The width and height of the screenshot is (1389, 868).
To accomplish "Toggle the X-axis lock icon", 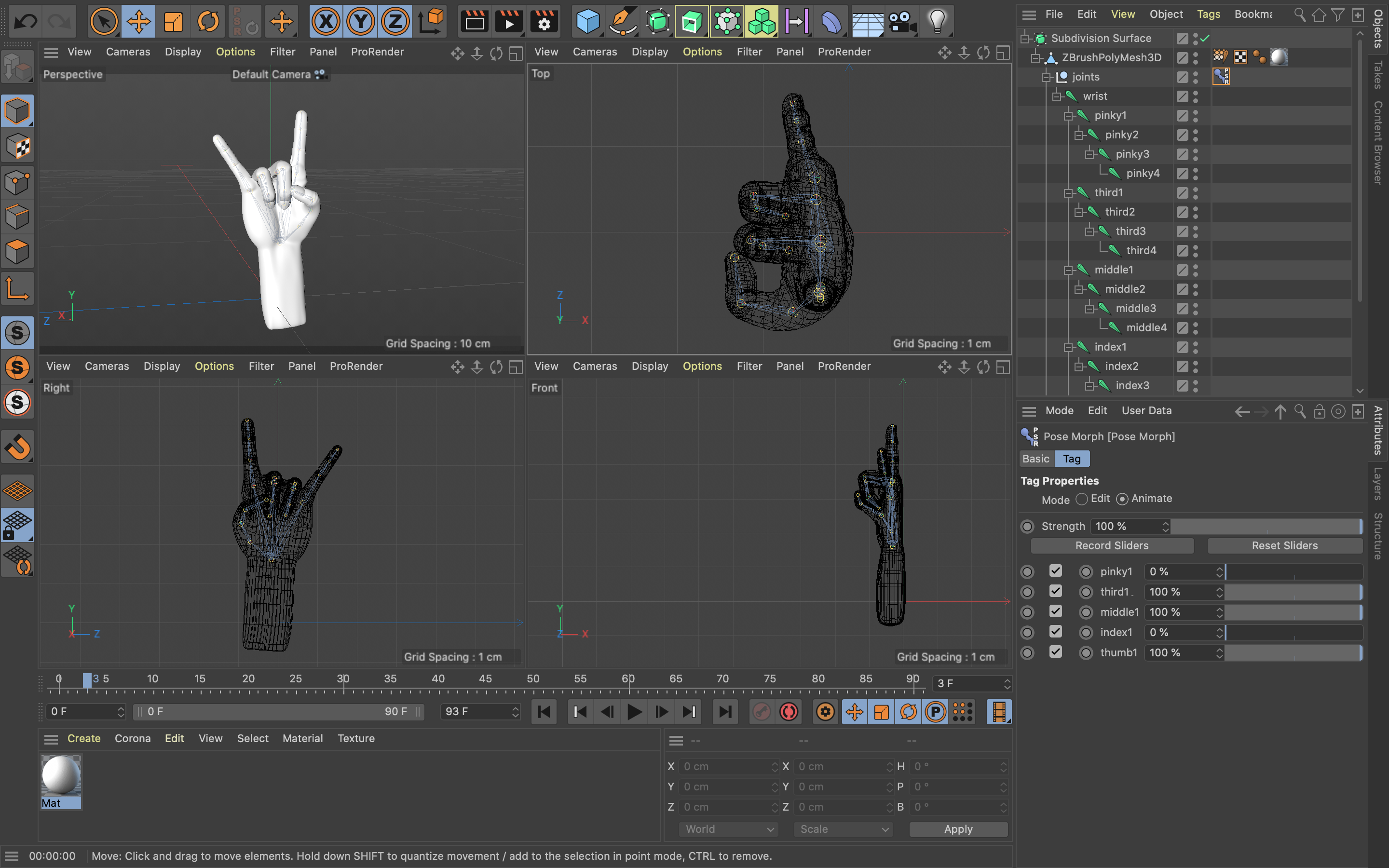I will [x=326, y=22].
